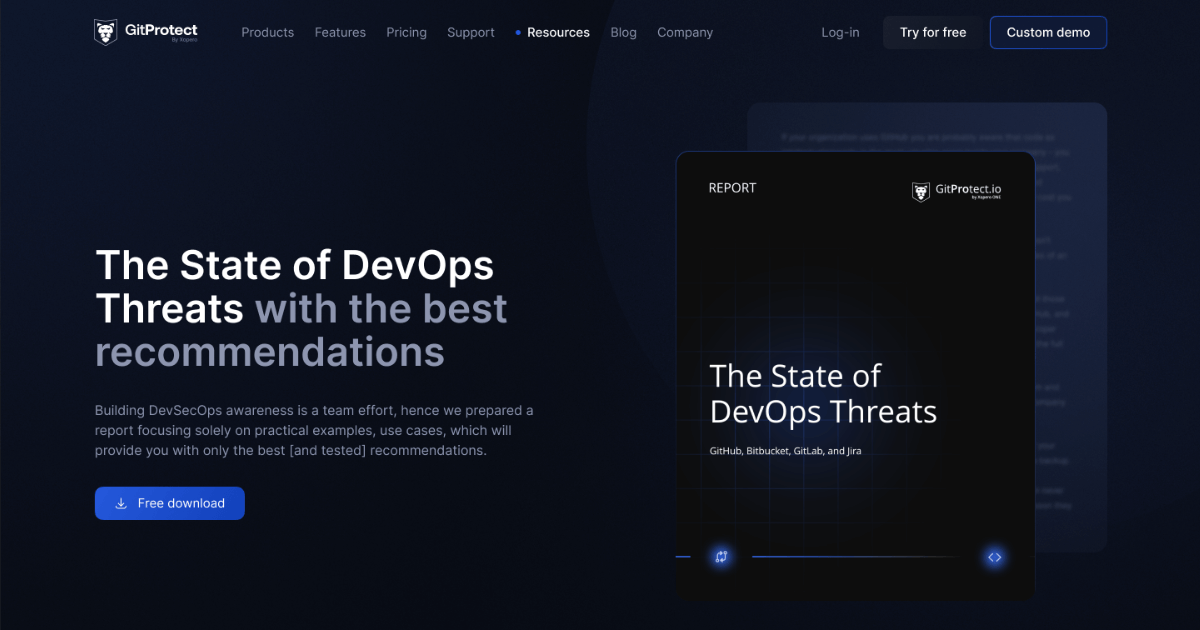Click the bear emblem beside GitProtect navbar text

pos(103,31)
